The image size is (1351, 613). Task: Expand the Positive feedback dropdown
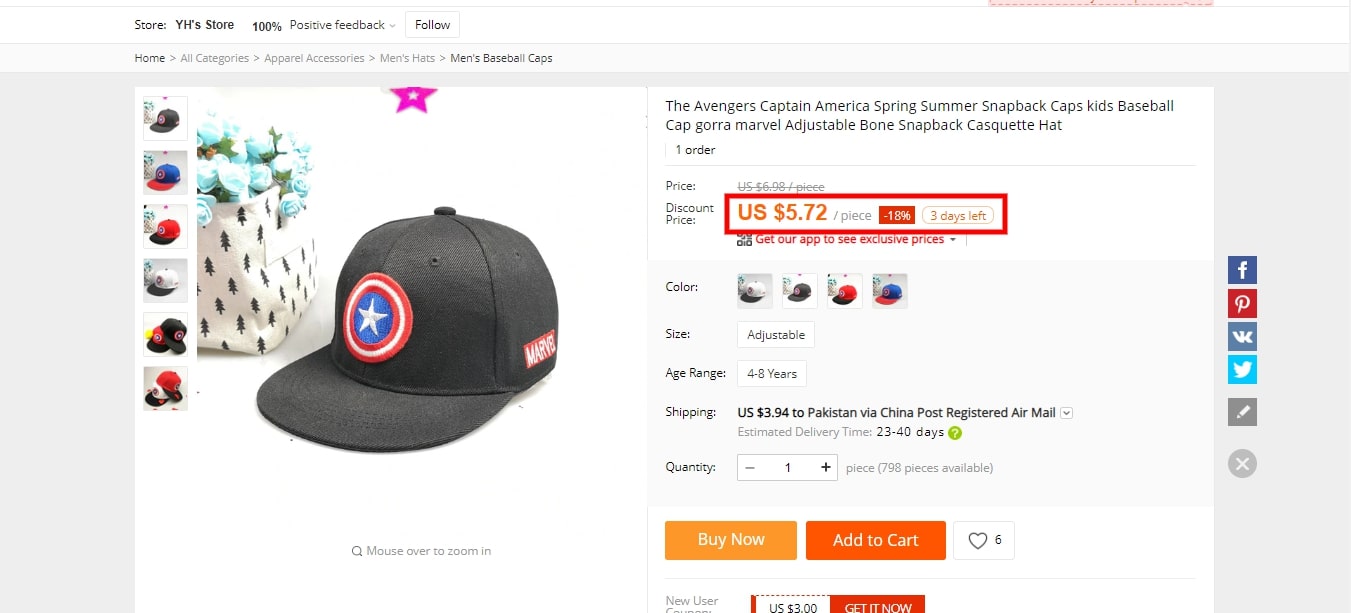coord(392,26)
